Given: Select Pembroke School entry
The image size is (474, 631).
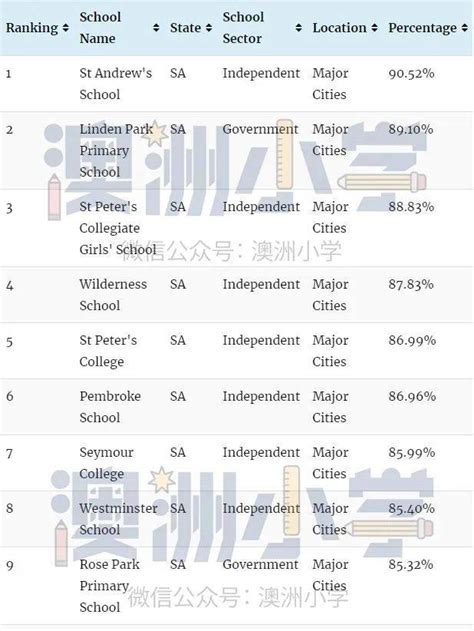Looking at the screenshot, I should (110, 407).
